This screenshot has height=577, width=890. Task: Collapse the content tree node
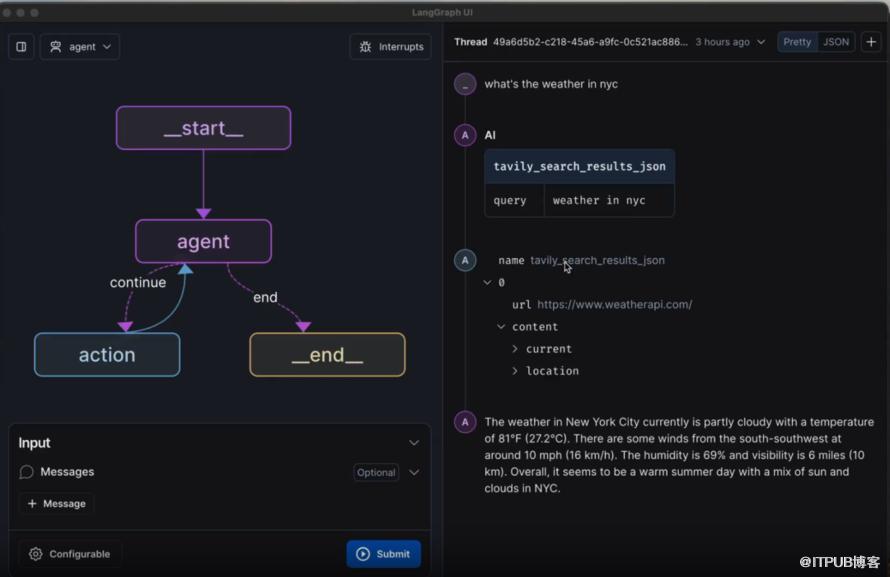pyautogui.click(x=502, y=327)
